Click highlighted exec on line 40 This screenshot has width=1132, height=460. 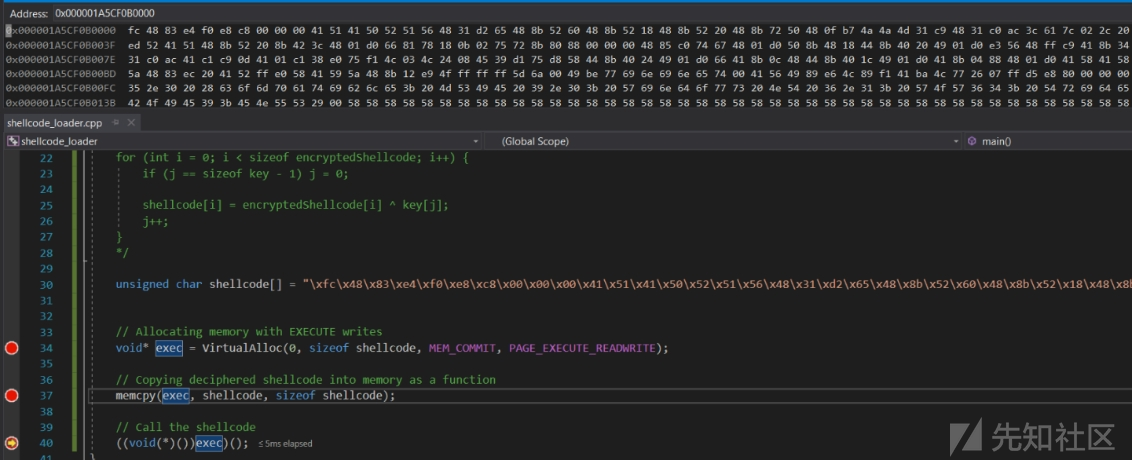tap(209, 443)
